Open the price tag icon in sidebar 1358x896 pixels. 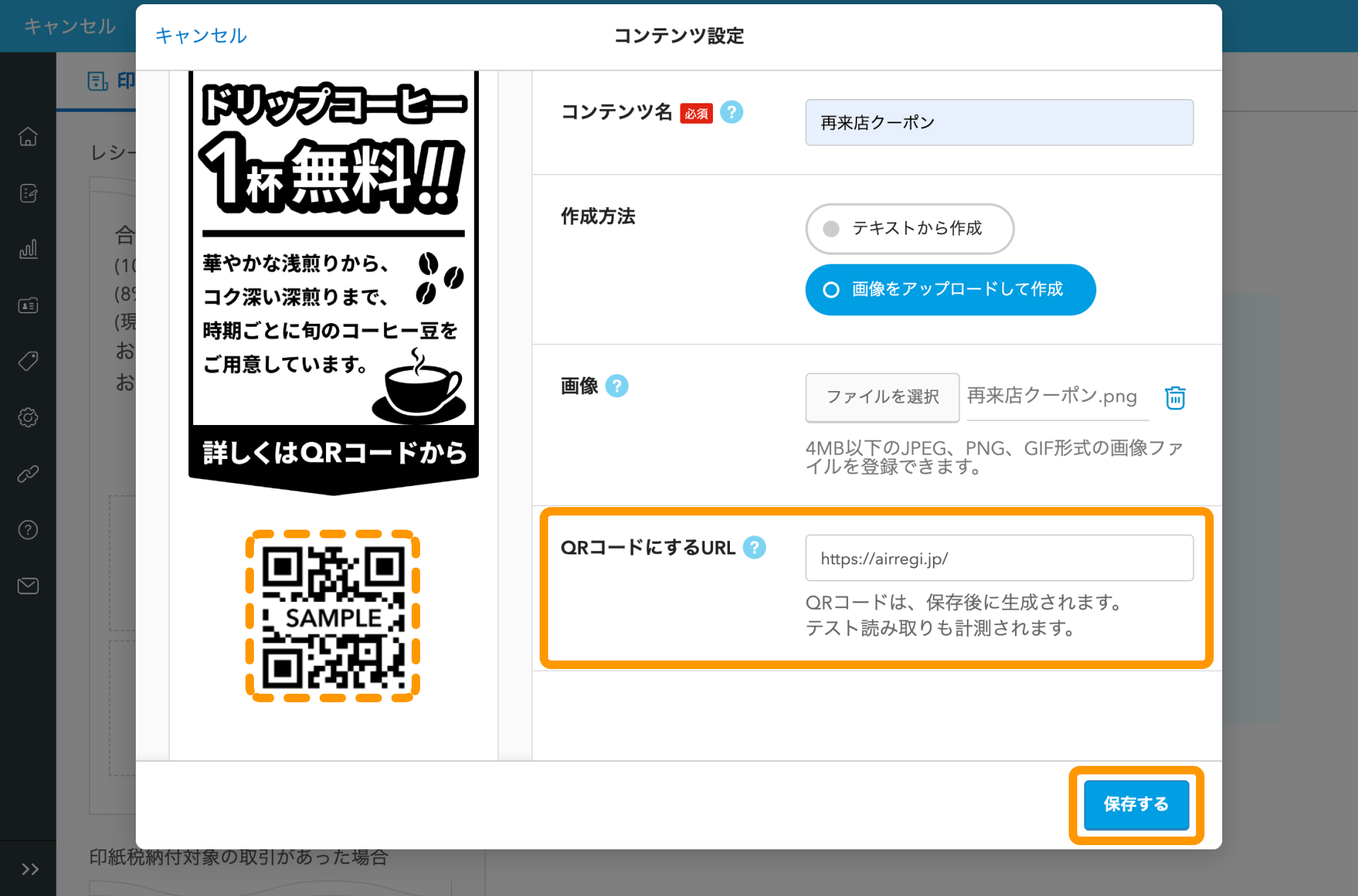tap(28, 361)
